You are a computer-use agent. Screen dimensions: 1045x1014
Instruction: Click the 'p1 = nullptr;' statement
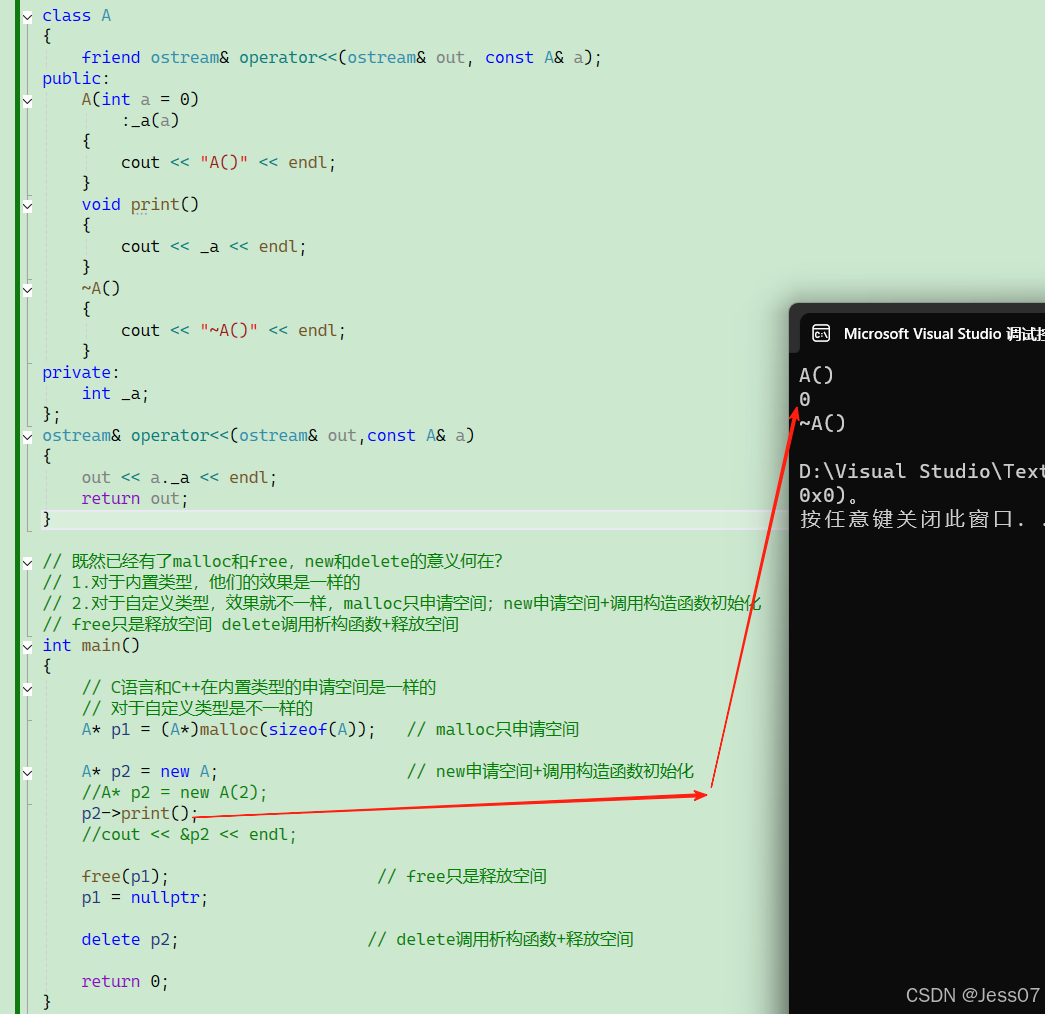(x=145, y=898)
